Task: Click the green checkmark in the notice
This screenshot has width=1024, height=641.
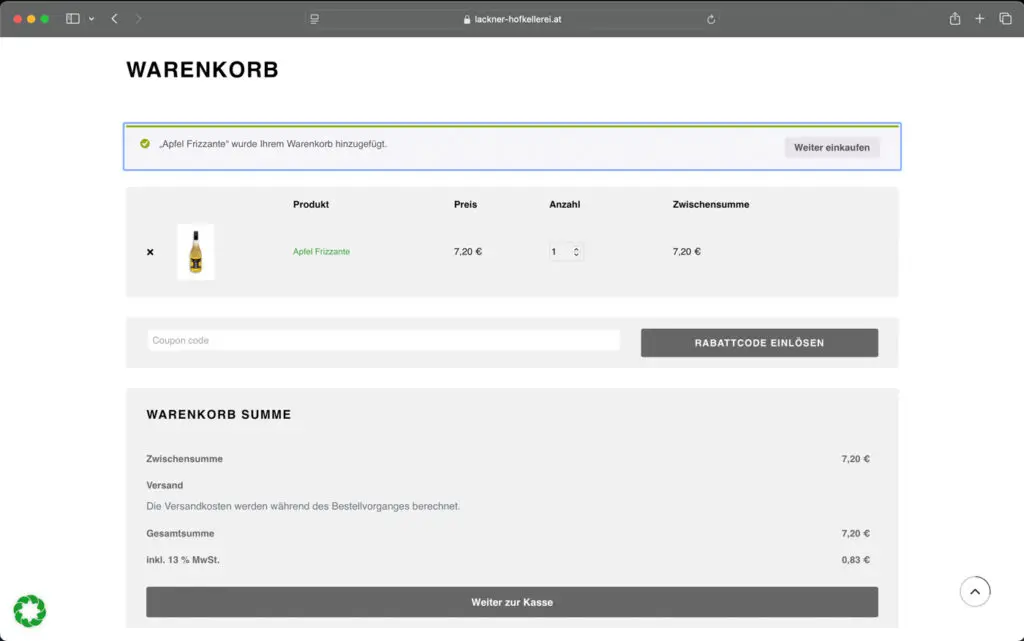Action: click(x=146, y=144)
